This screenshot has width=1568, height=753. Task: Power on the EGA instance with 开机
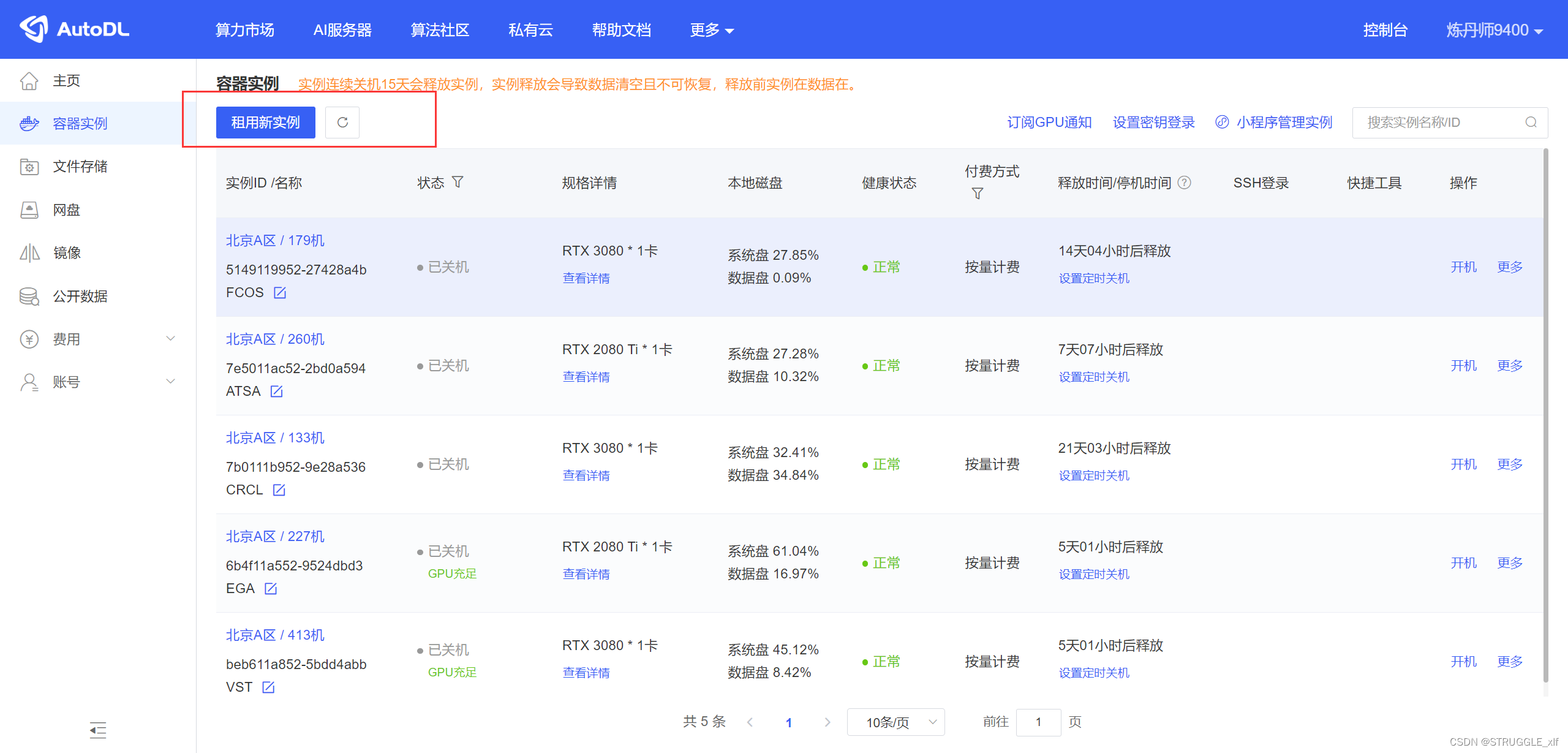1464,563
